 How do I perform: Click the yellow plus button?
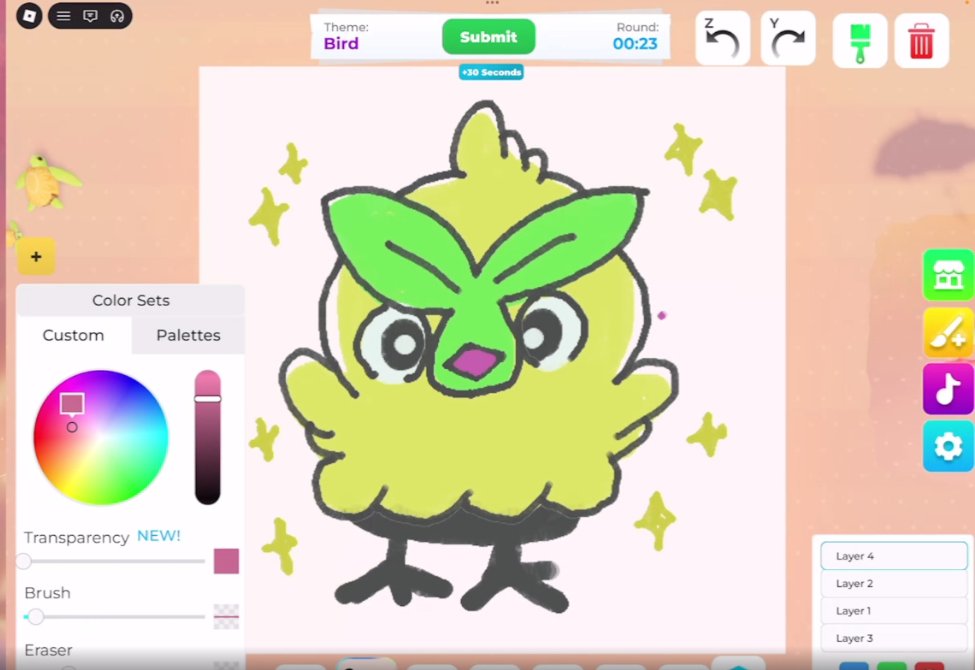point(36,256)
